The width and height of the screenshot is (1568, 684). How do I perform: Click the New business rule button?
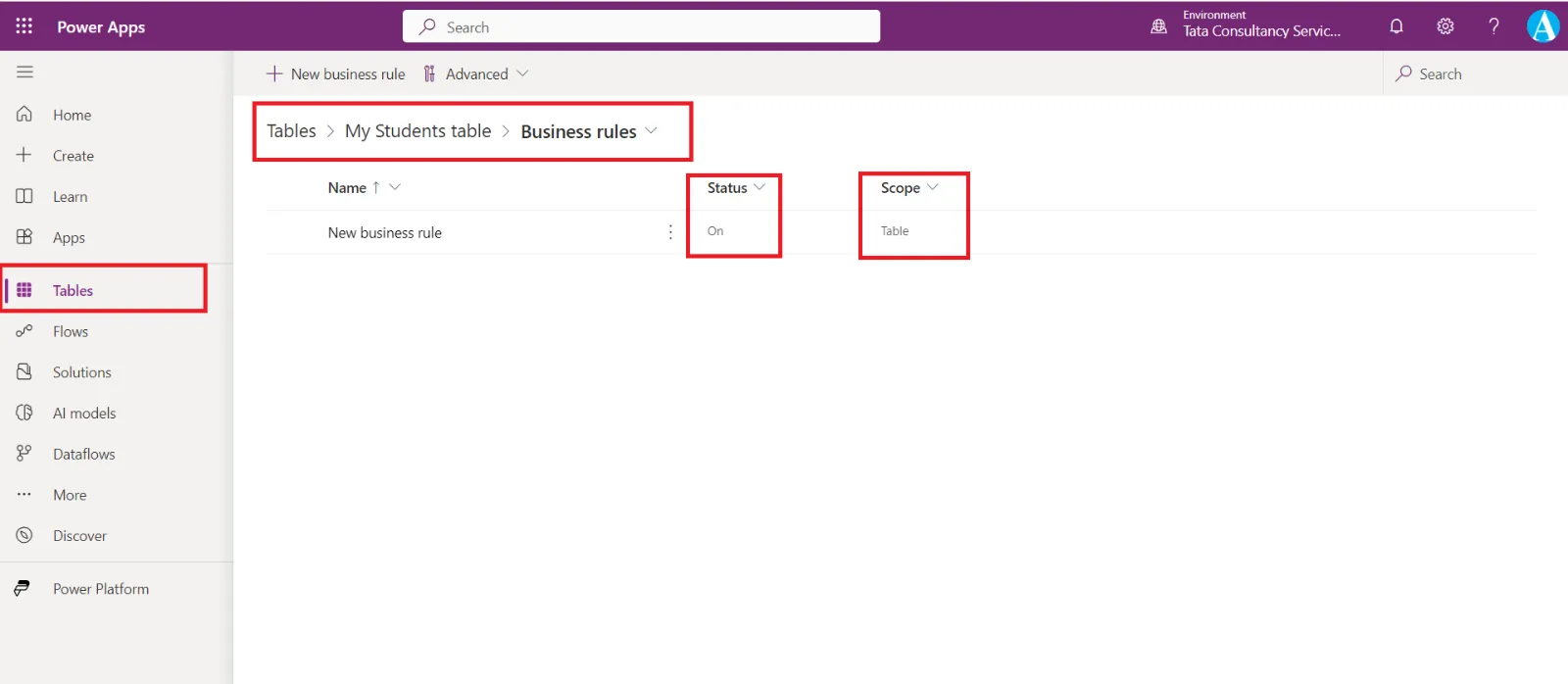coord(335,73)
